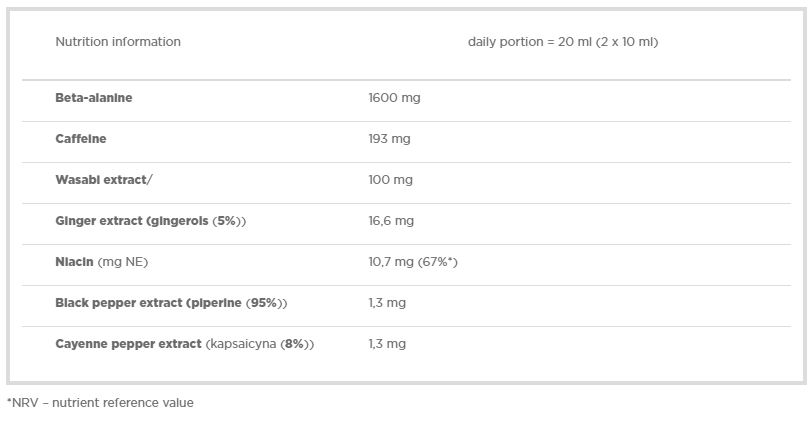The image size is (812, 422).
Task: Click the black pepper 1,3 mg value
Action: coord(387,303)
